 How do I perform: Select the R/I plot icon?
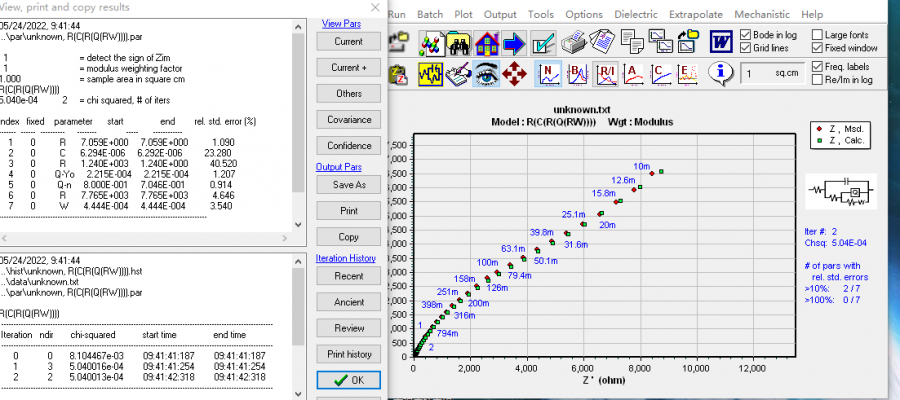click(606, 74)
